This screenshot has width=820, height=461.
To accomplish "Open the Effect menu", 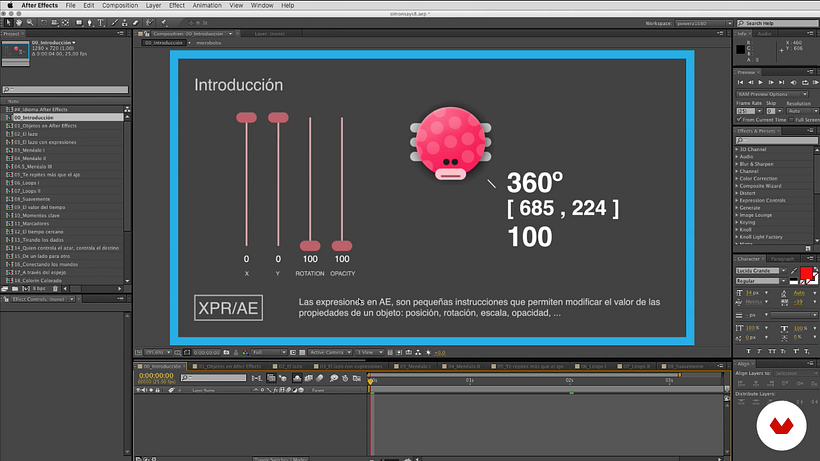I will click(177, 5).
